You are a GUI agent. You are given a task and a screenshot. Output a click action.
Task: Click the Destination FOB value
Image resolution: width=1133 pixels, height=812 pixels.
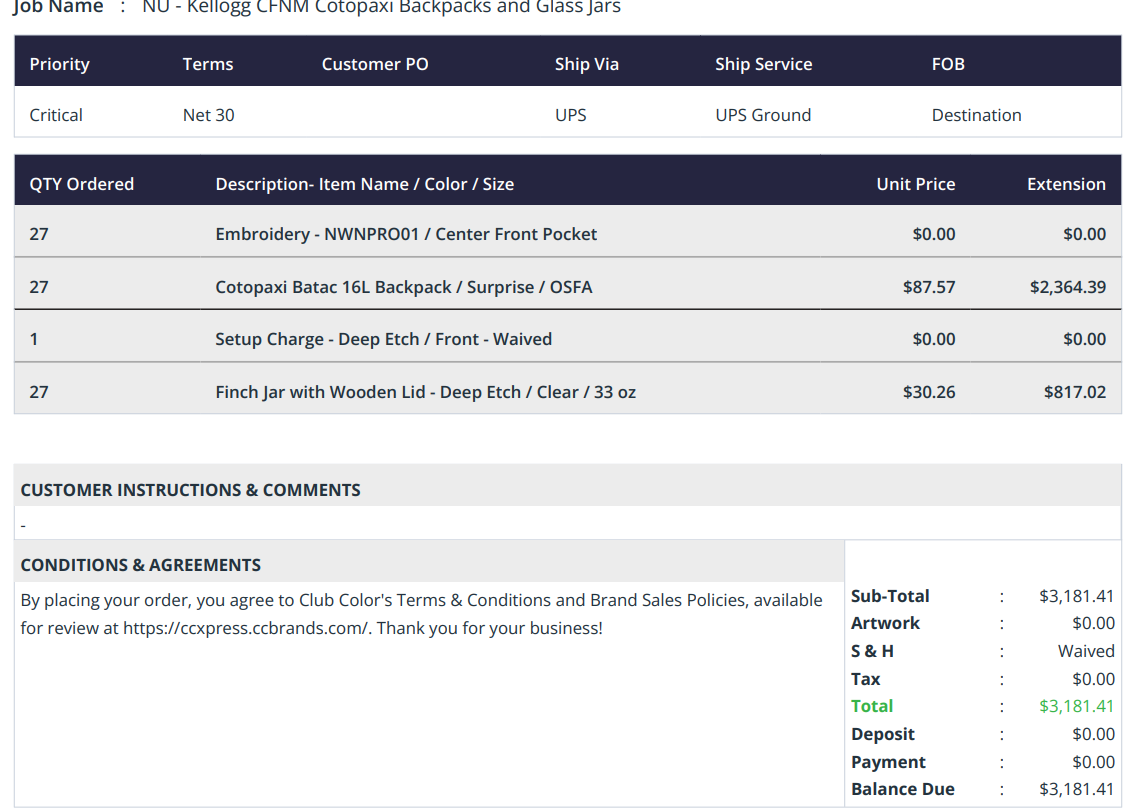976,115
